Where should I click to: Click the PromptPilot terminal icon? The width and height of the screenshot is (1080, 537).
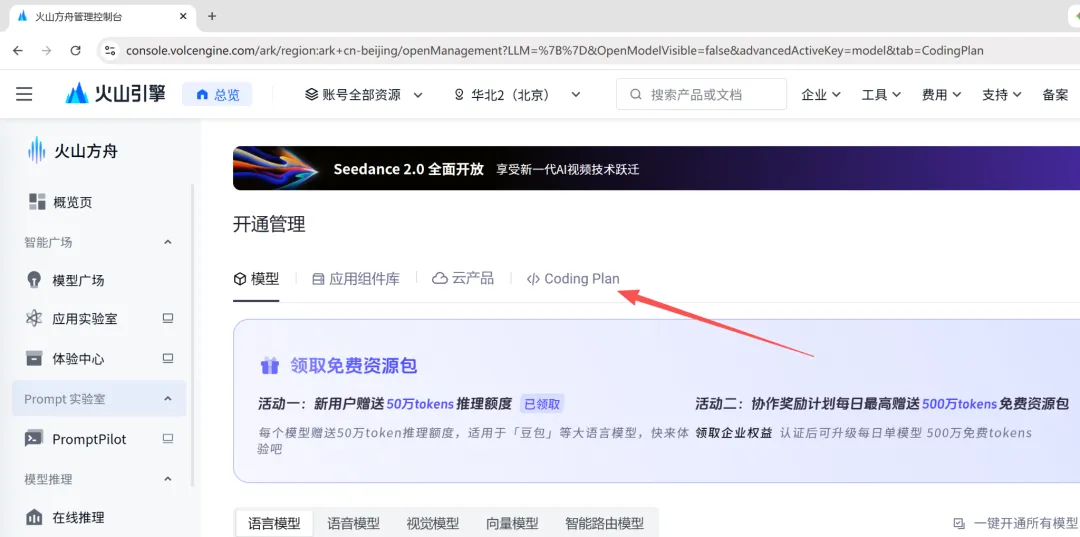pos(34,439)
